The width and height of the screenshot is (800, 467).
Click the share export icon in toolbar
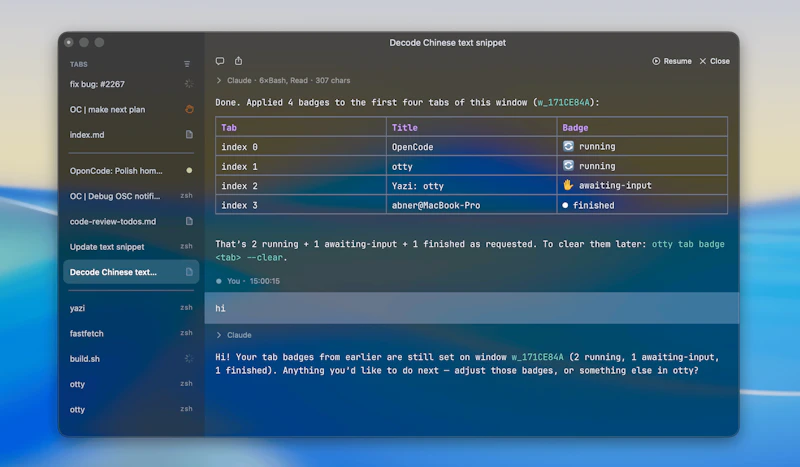(x=238, y=61)
